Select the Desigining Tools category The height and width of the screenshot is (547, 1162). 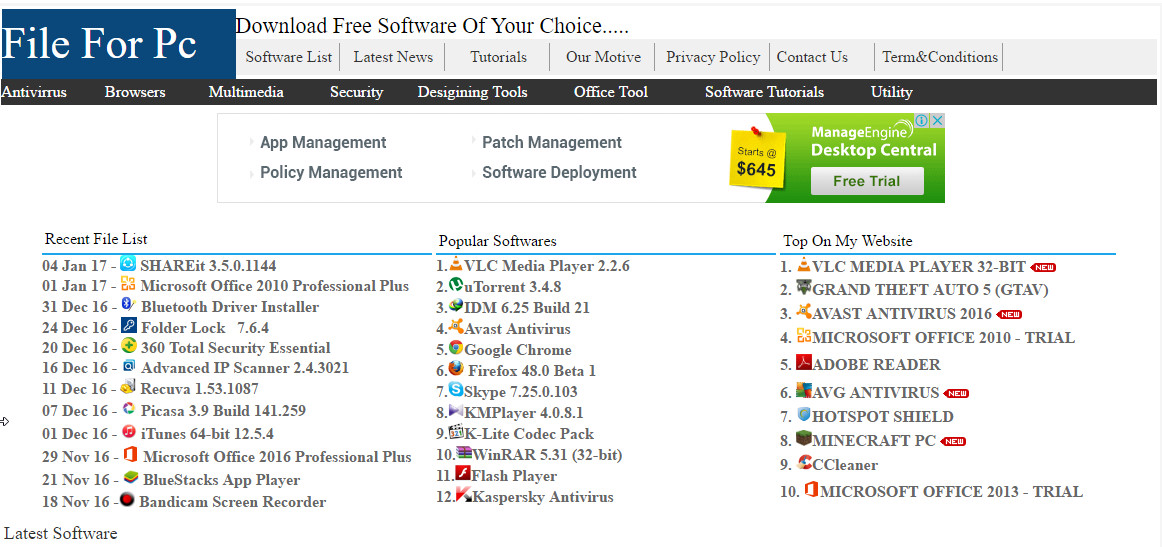coord(473,92)
